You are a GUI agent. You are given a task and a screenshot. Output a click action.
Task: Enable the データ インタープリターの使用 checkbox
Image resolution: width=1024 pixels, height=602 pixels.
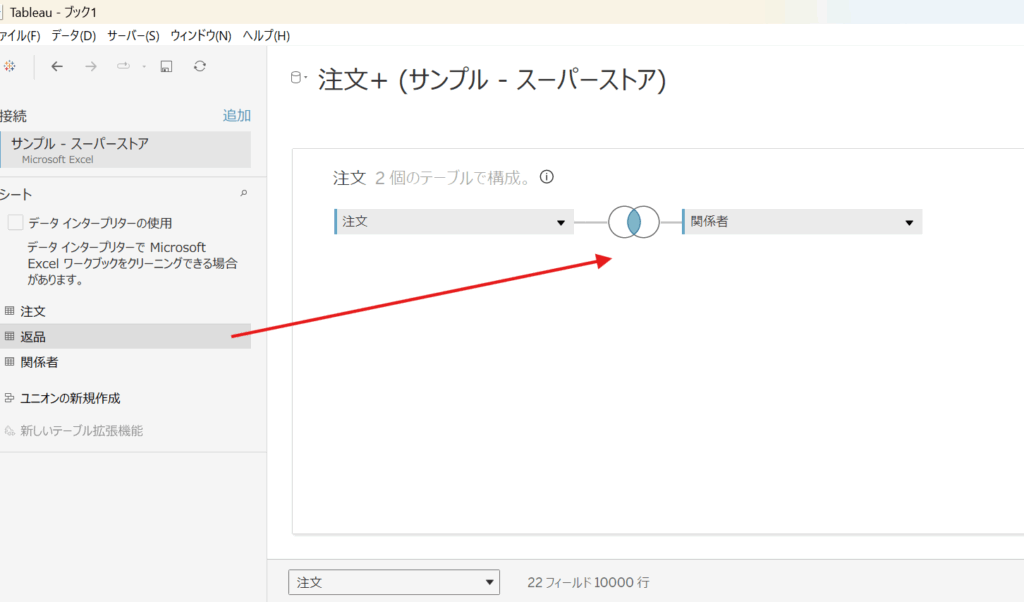(x=15, y=222)
